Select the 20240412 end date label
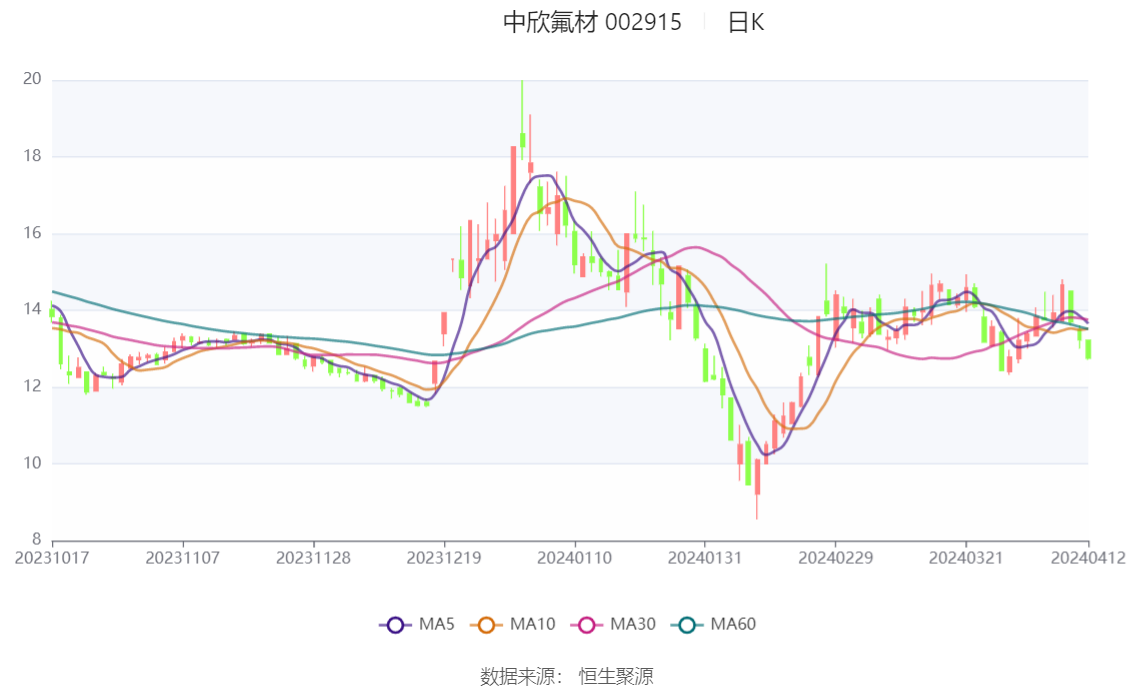Screen dimensions: 1134x689 pos(1087,558)
